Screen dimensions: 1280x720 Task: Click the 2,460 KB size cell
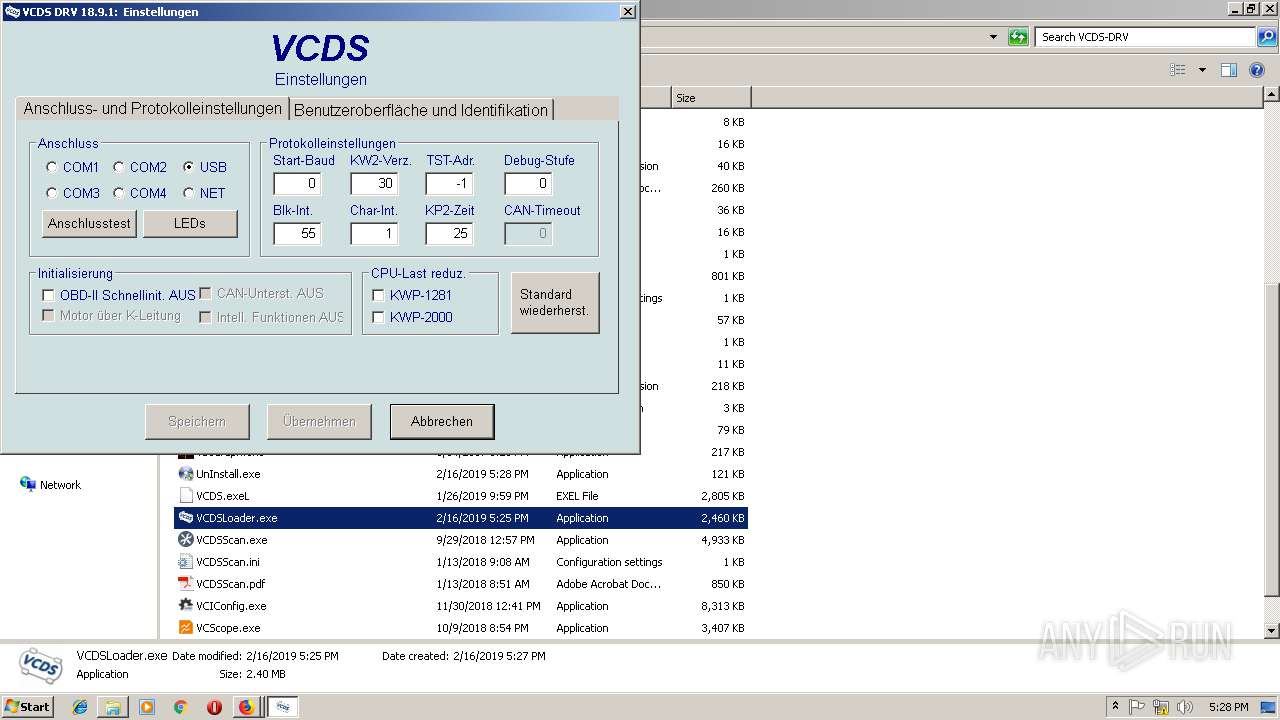pos(723,518)
